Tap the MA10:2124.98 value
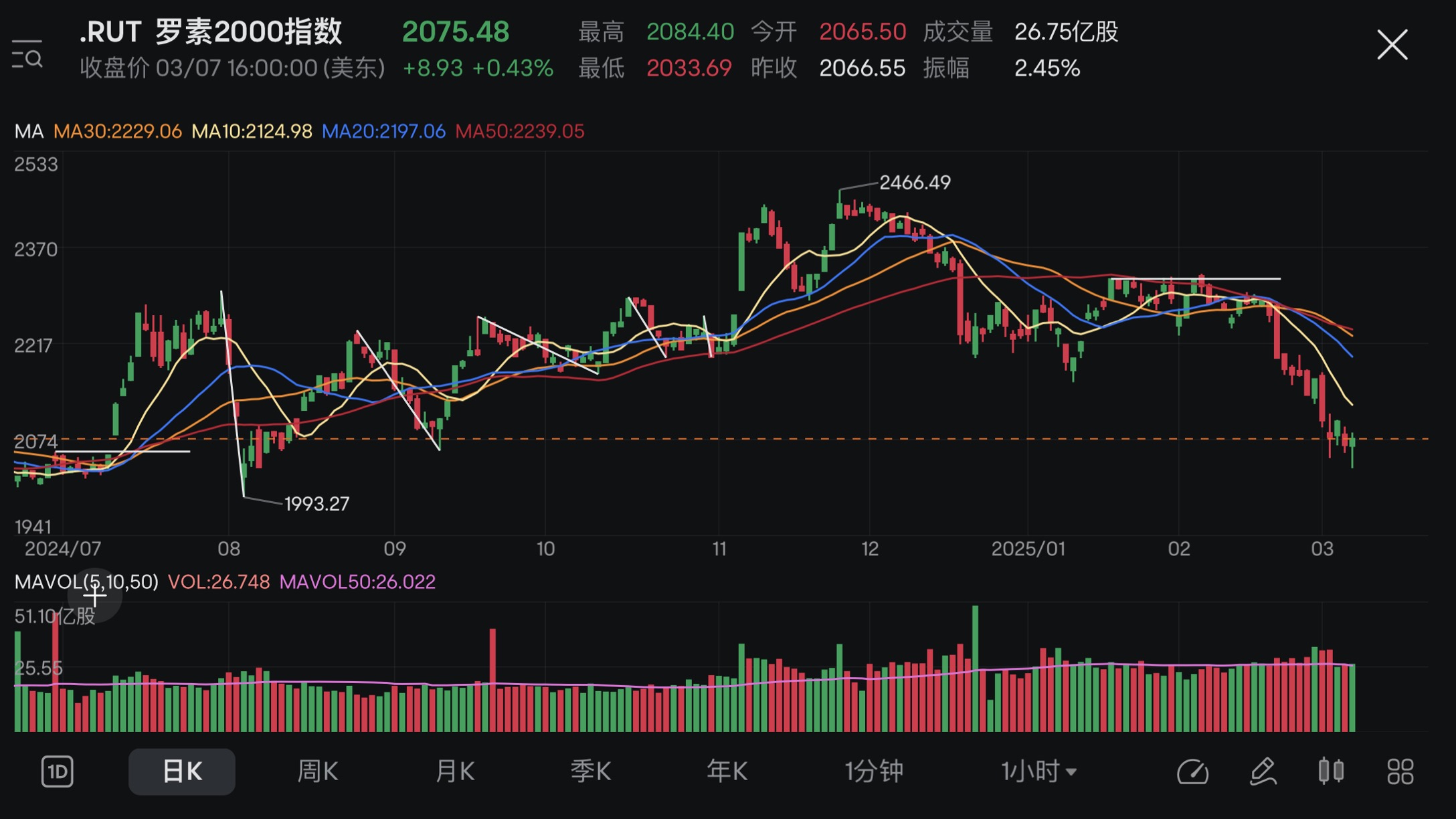Viewport: 1456px width, 819px height. point(252,131)
